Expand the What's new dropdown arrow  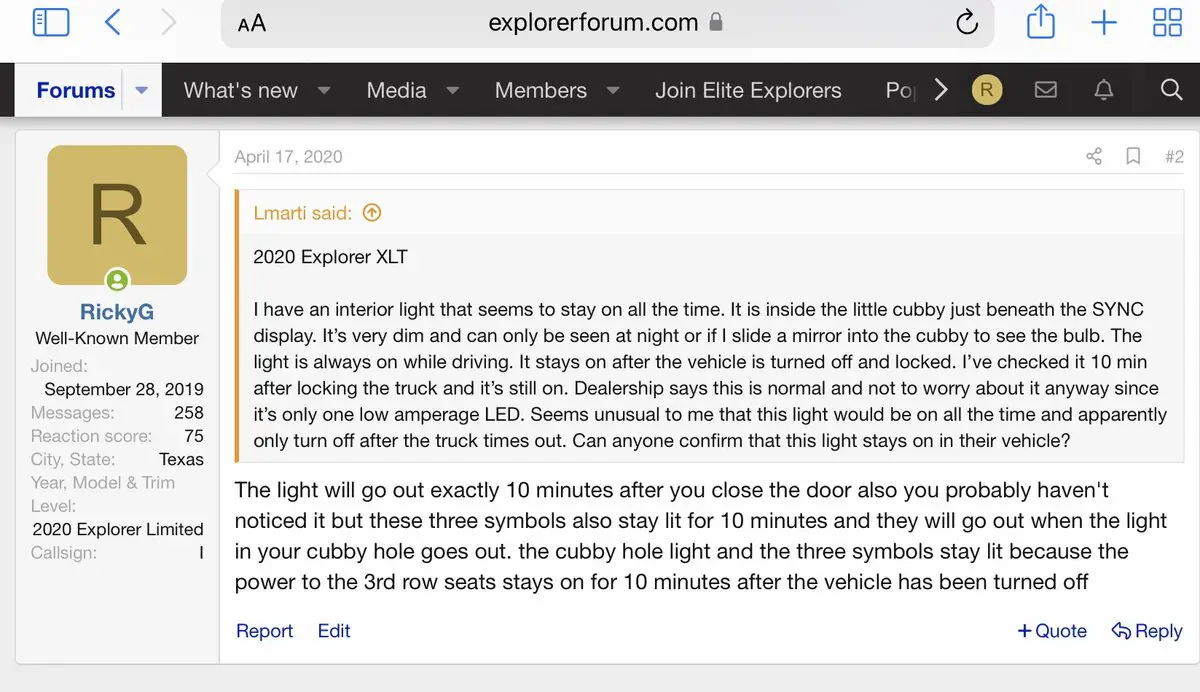[x=324, y=90]
